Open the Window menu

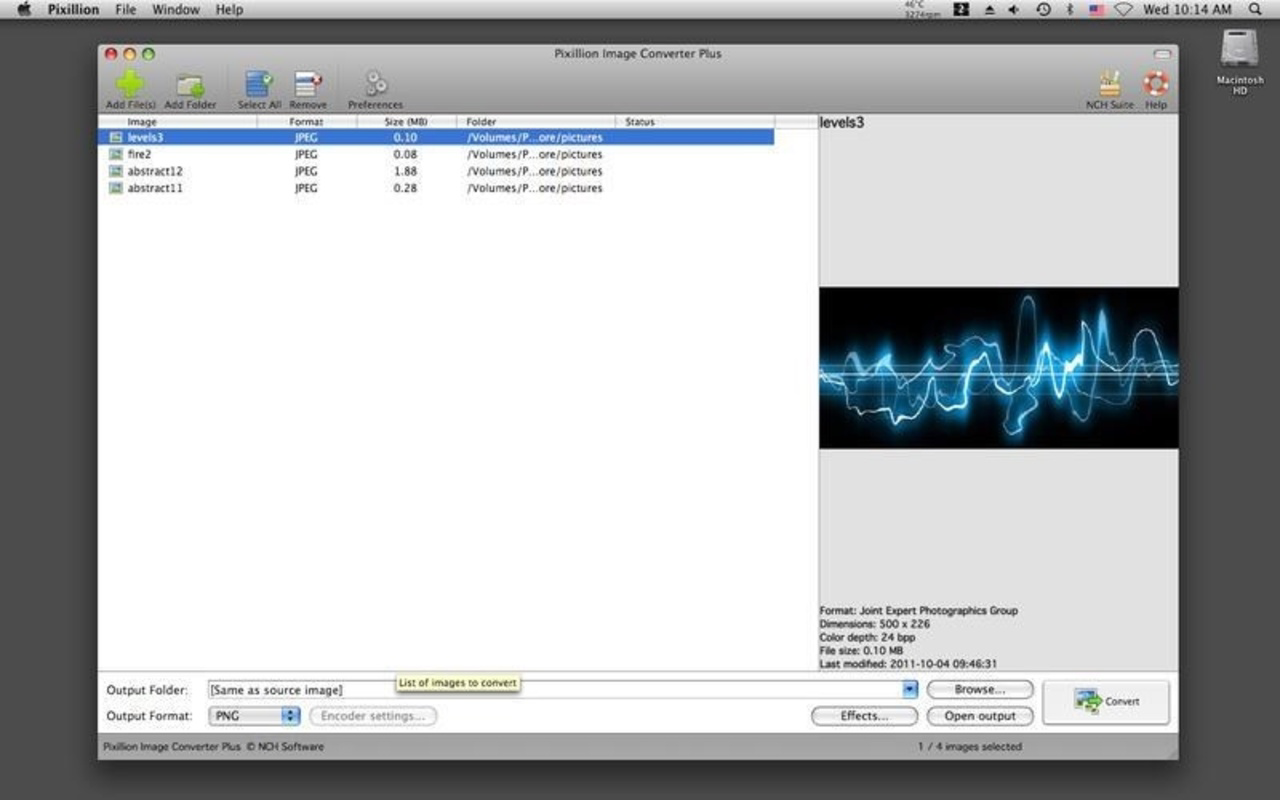pyautogui.click(x=176, y=9)
